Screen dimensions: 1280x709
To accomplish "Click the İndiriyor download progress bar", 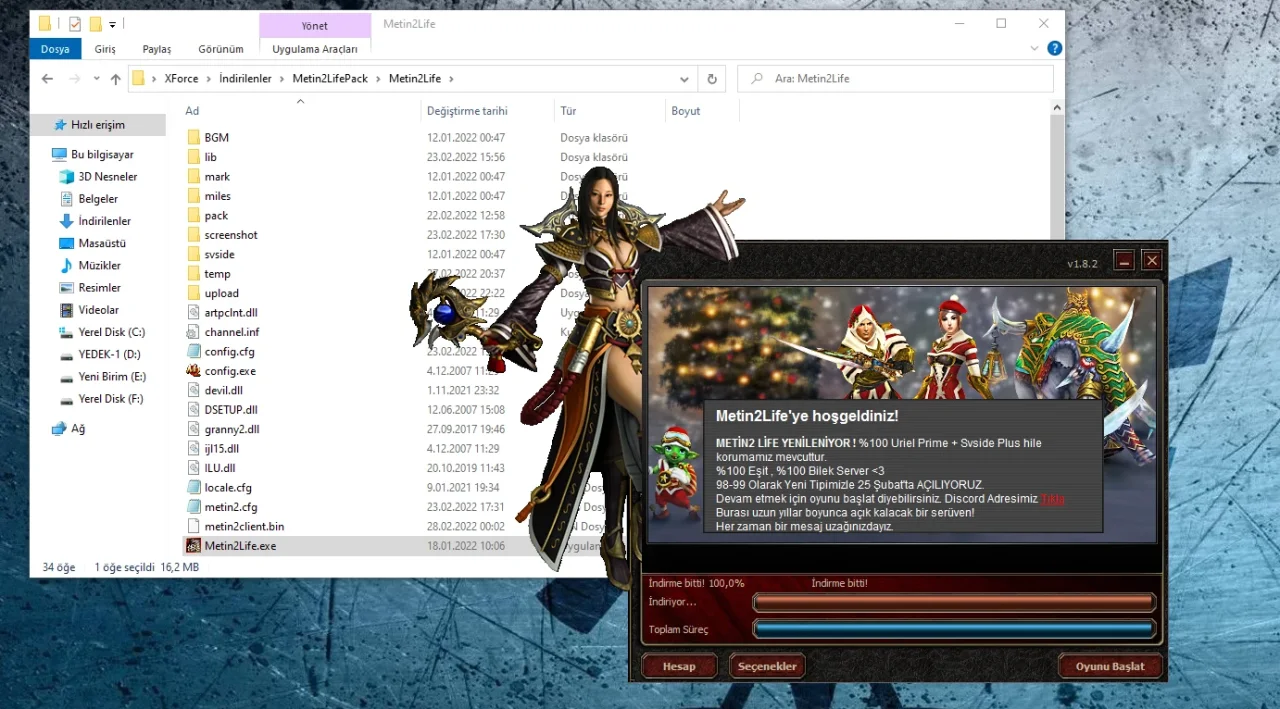I will [954, 602].
